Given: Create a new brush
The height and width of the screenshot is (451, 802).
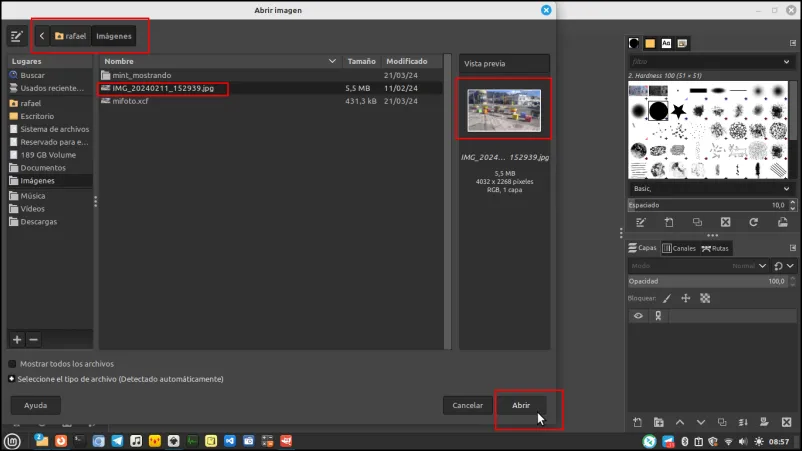Looking at the screenshot, I should [669, 222].
